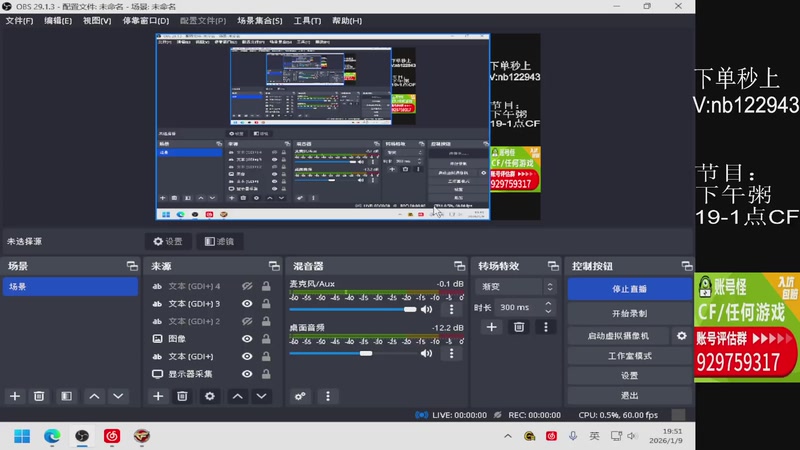This screenshot has height=450, width=800.
Task: Undock the 来源 panel
Action: pos(274,266)
